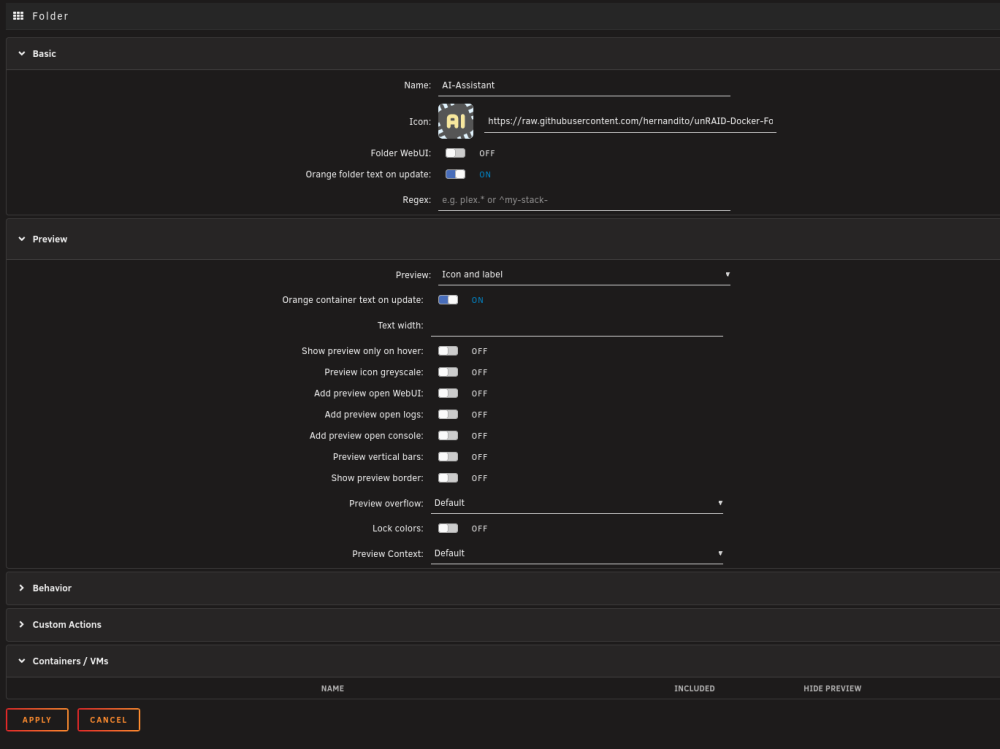Click the Icon URL input field

tap(630, 121)
